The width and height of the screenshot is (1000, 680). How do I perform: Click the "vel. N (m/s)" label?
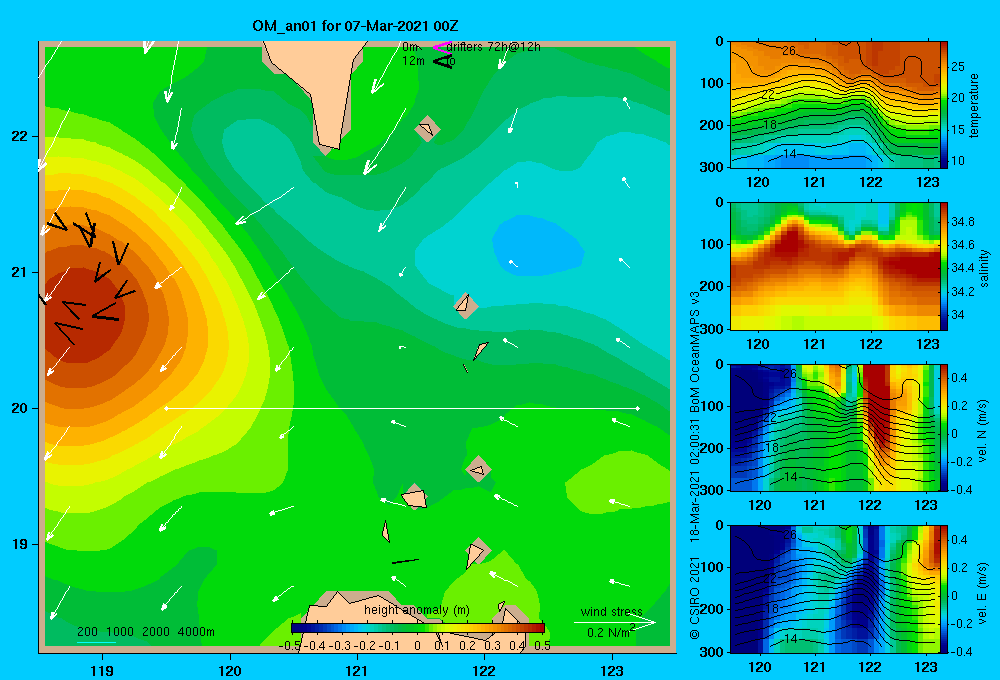point(983,431)
